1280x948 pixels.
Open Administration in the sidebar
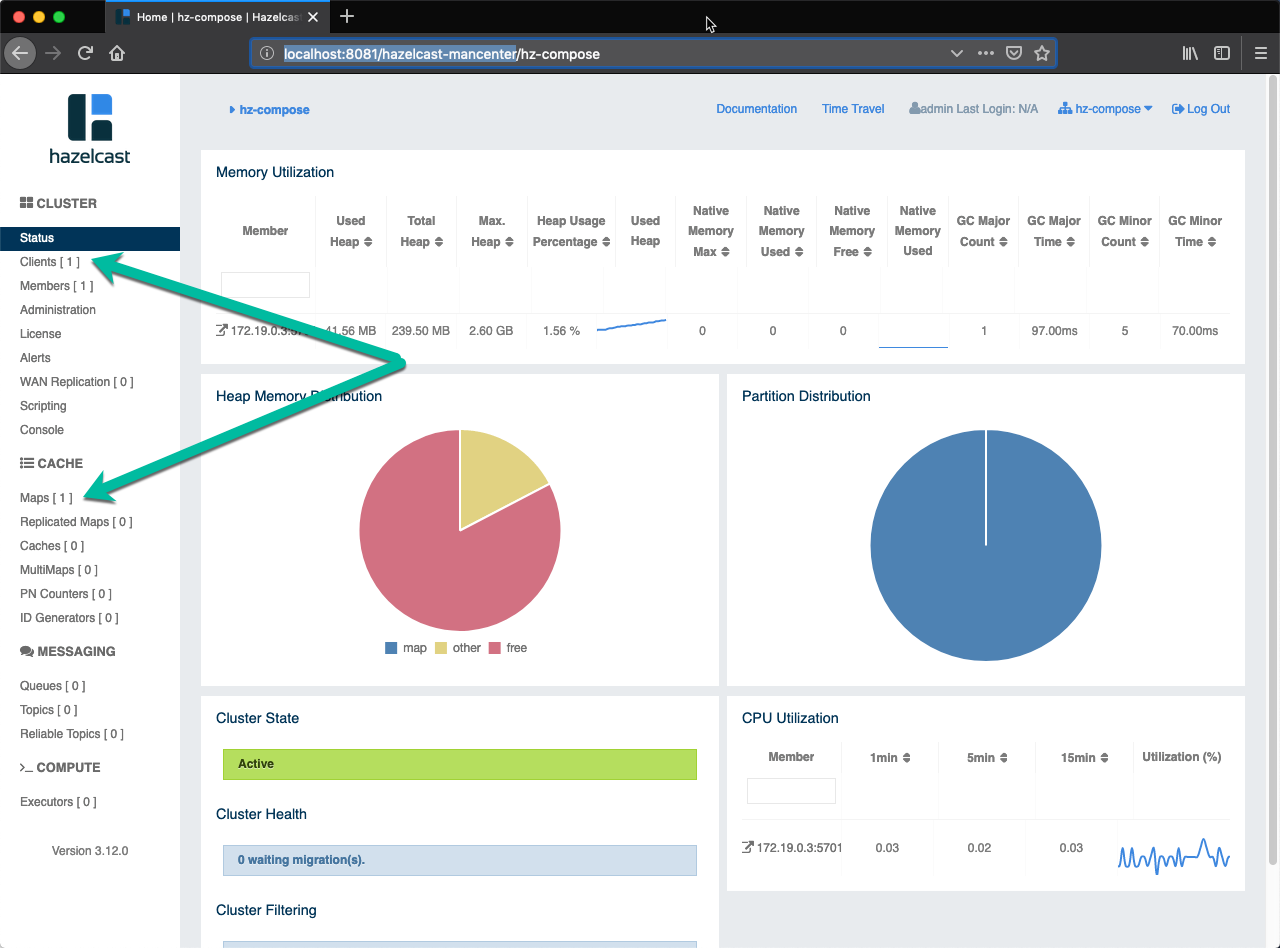[58, 310]
